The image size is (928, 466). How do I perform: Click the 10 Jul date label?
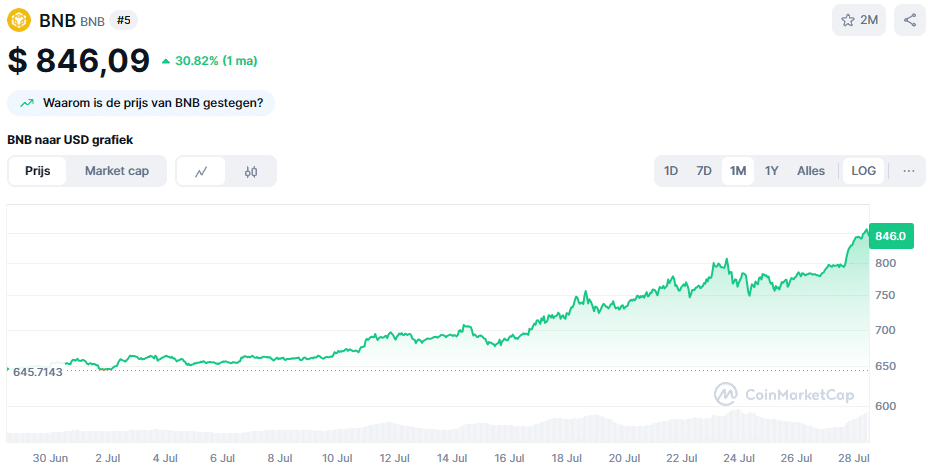tap(337, 458)
